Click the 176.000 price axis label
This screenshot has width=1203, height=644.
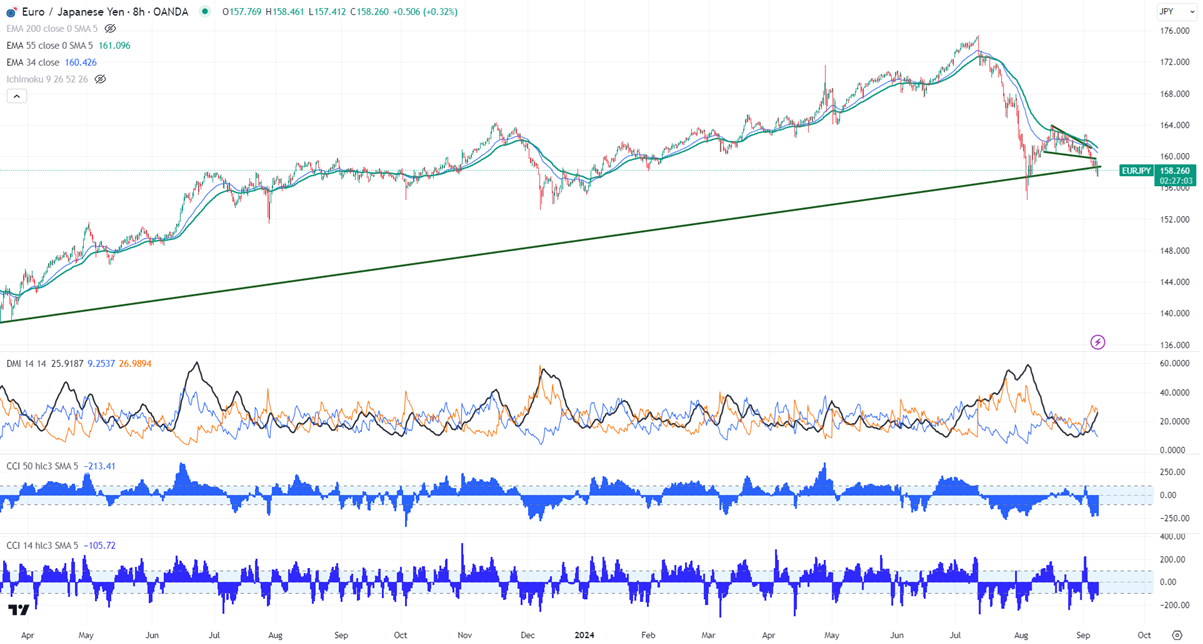(x=1174, y=31)
